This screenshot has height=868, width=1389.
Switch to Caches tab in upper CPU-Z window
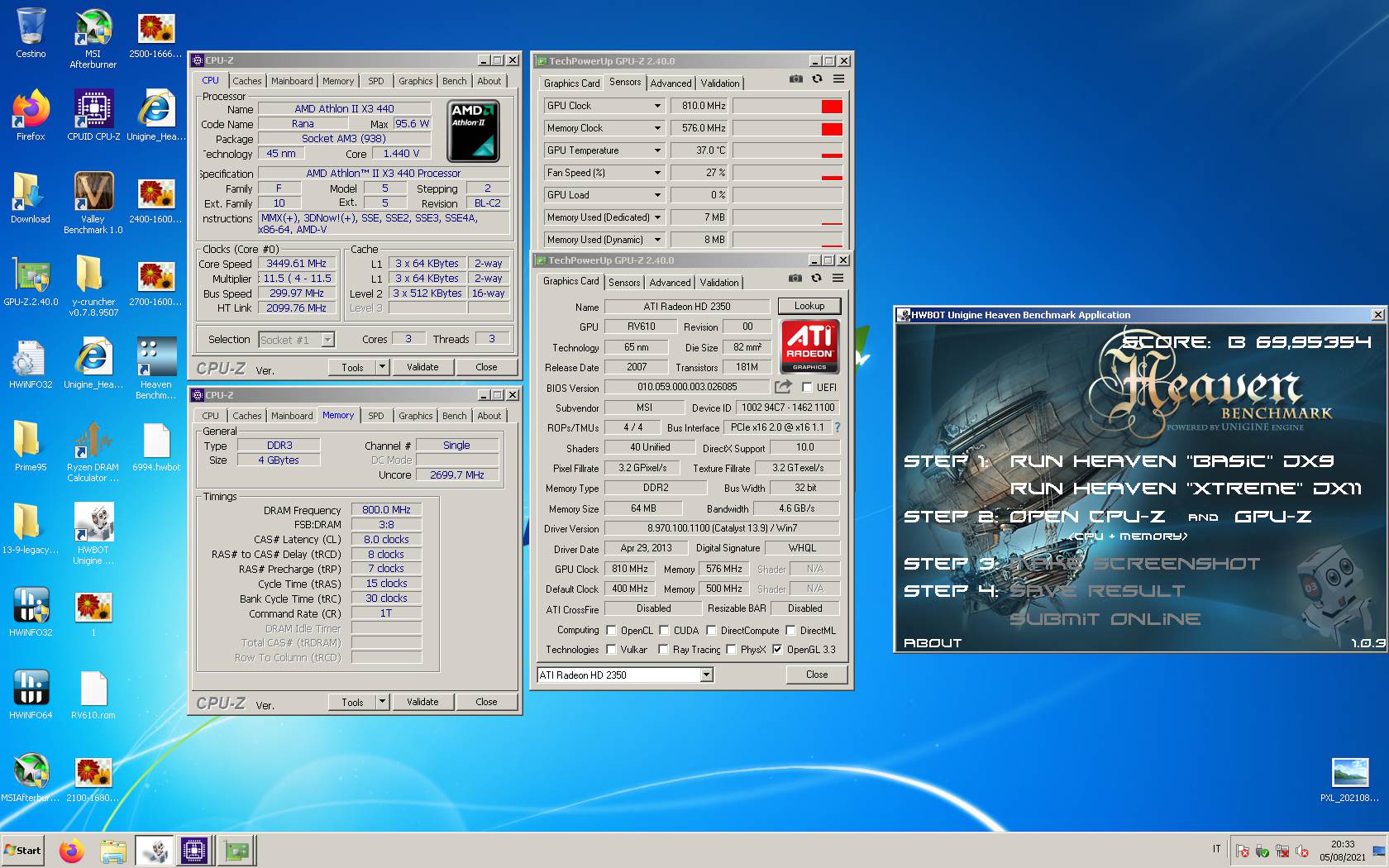point(246,81)
